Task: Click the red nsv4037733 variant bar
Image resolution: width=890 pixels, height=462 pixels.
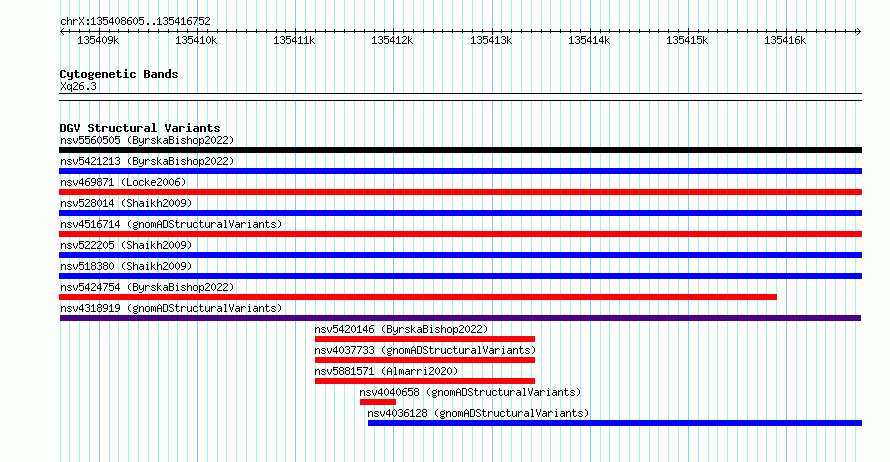Action: tap(425, 360)
